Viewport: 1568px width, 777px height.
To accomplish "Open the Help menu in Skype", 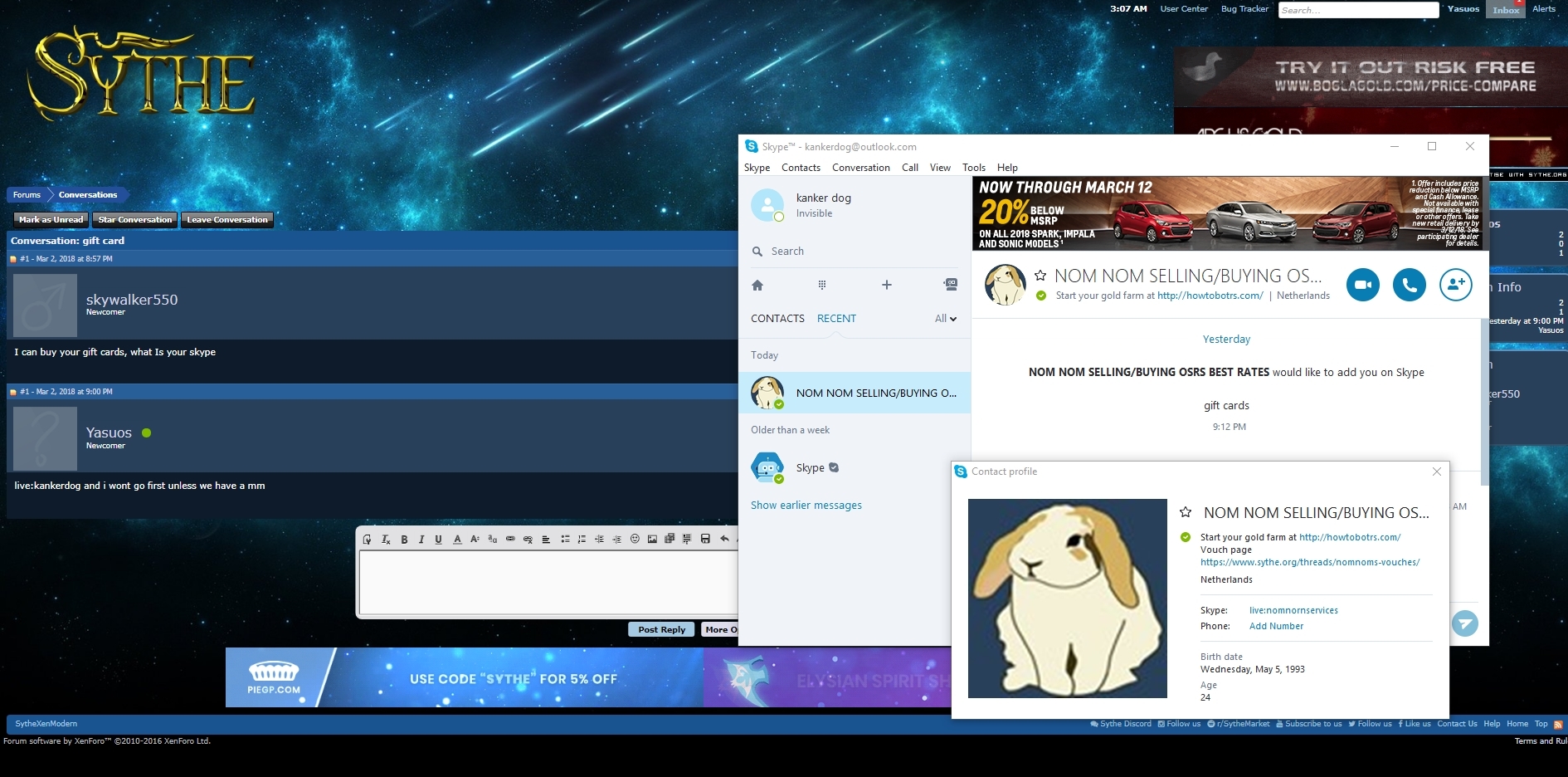I will tap(1007, 168).
